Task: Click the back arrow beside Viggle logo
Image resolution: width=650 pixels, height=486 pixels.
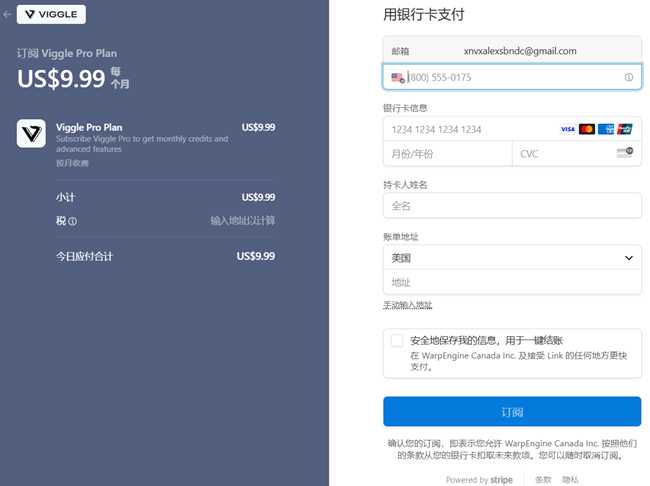Action: (8, 15)
